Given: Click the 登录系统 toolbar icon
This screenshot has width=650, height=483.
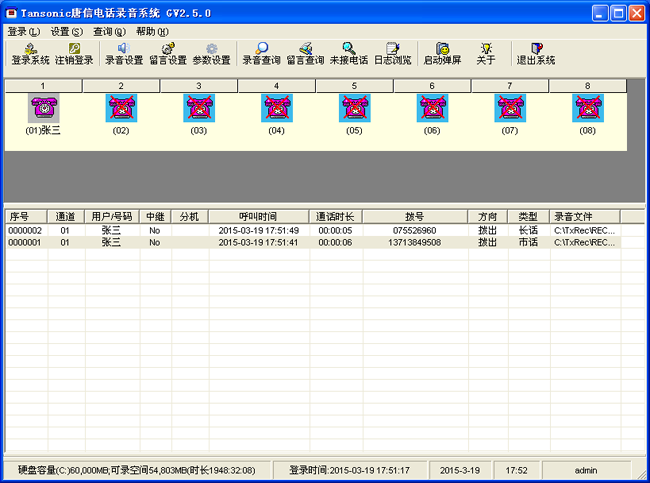Looking at the screenshot, I should (x=30, y=53).
